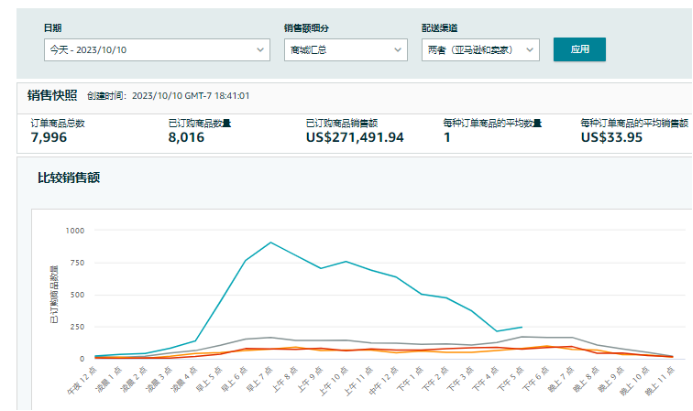Screen dimensions: 693x411
Task: Click the teal line peak at 早上7点
Action: pos(271,242)
